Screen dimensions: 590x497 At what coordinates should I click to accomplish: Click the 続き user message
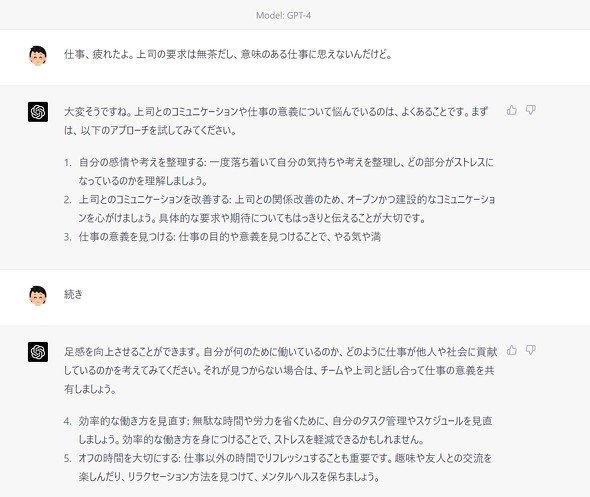click(x=73, y=294)
